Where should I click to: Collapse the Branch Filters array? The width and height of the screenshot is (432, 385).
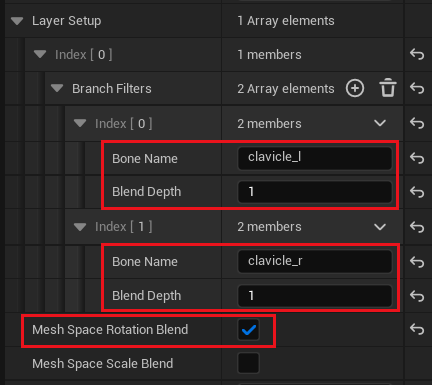(57, 89)
